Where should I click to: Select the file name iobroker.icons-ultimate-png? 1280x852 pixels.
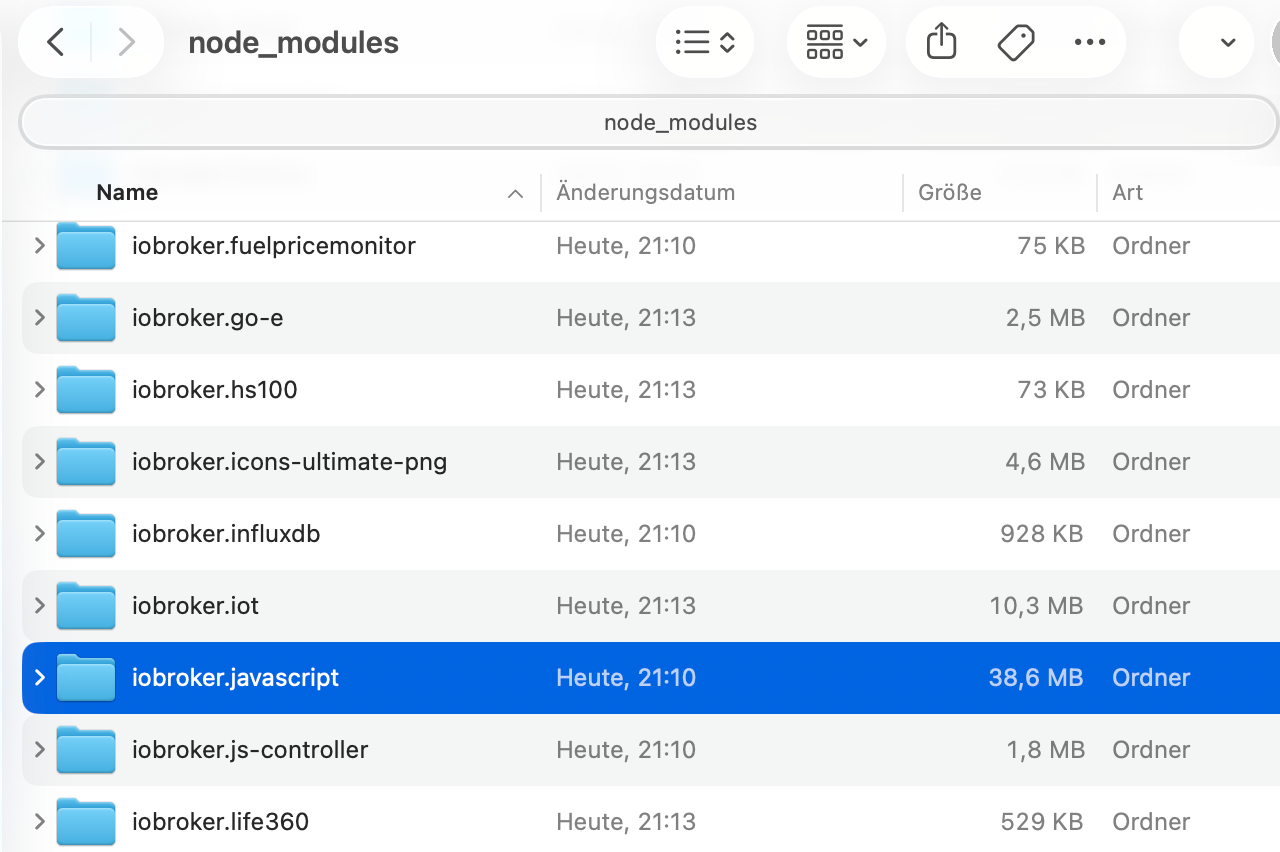[x=289, y=461]
